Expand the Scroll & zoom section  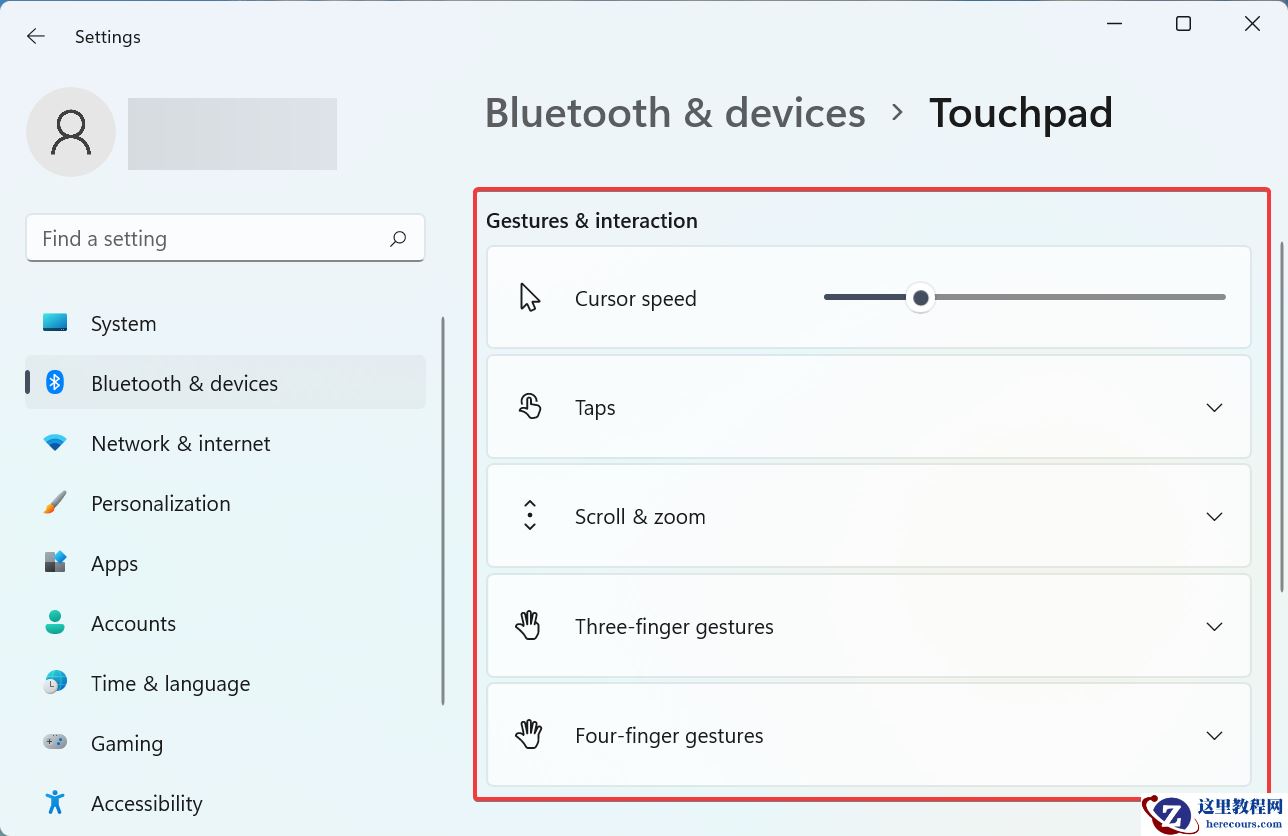(1214, 517)
